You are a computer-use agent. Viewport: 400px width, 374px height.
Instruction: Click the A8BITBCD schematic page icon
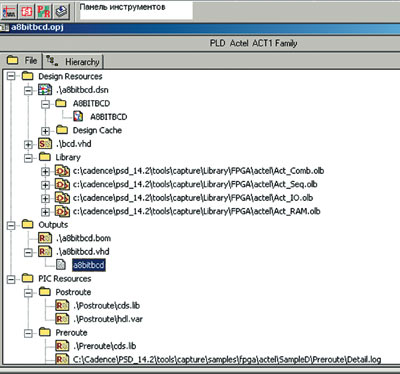coord(78,116)
